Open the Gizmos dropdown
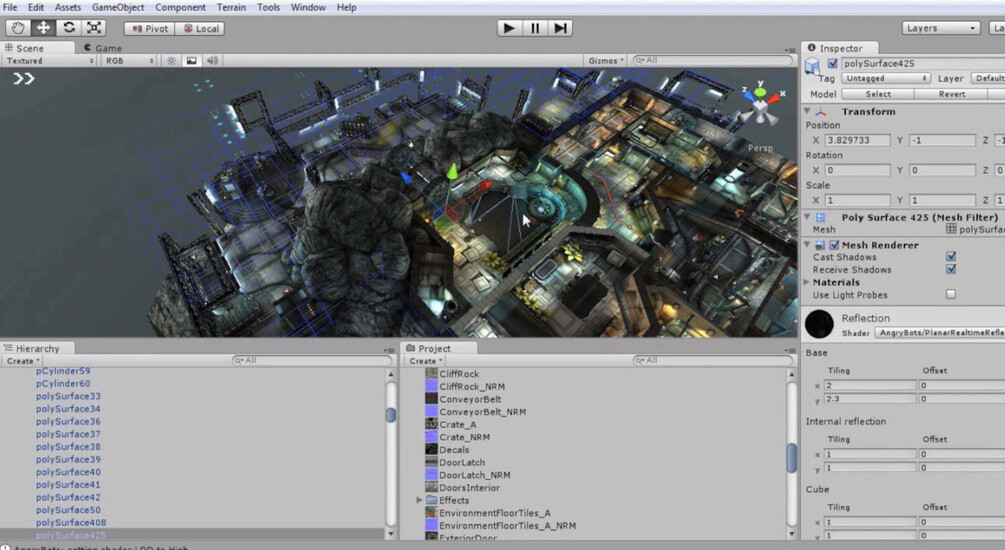 coord(606,60)
